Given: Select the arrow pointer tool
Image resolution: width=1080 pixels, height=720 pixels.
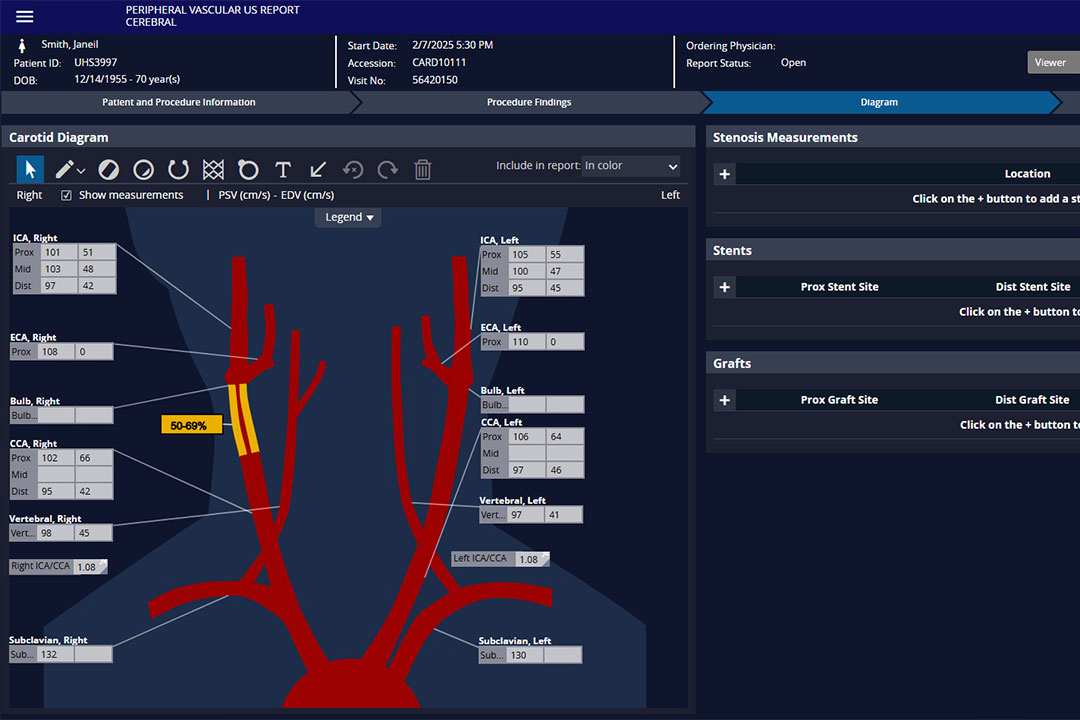Looking at the screenshot, I should 32,169.
